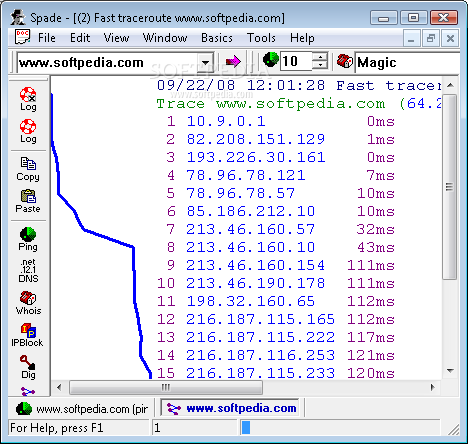Click hop 8 address 213.46.160.10

coord(251,247)
